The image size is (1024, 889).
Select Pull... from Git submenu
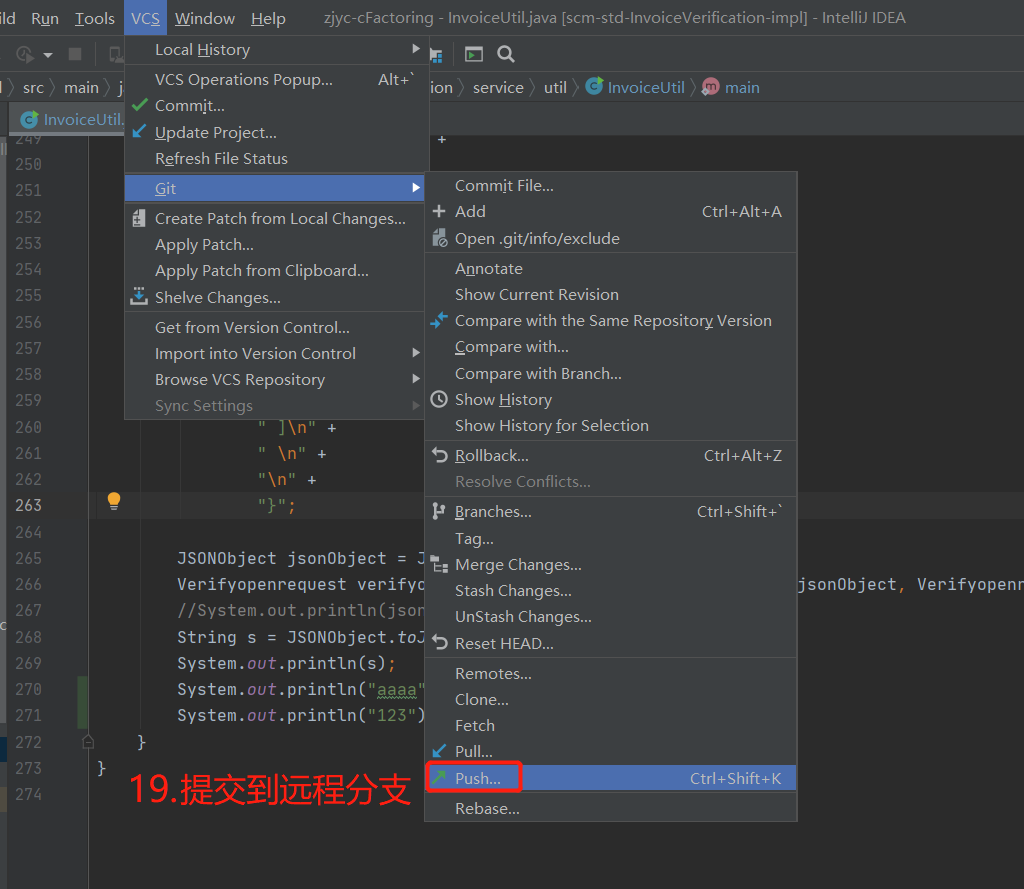611,751
